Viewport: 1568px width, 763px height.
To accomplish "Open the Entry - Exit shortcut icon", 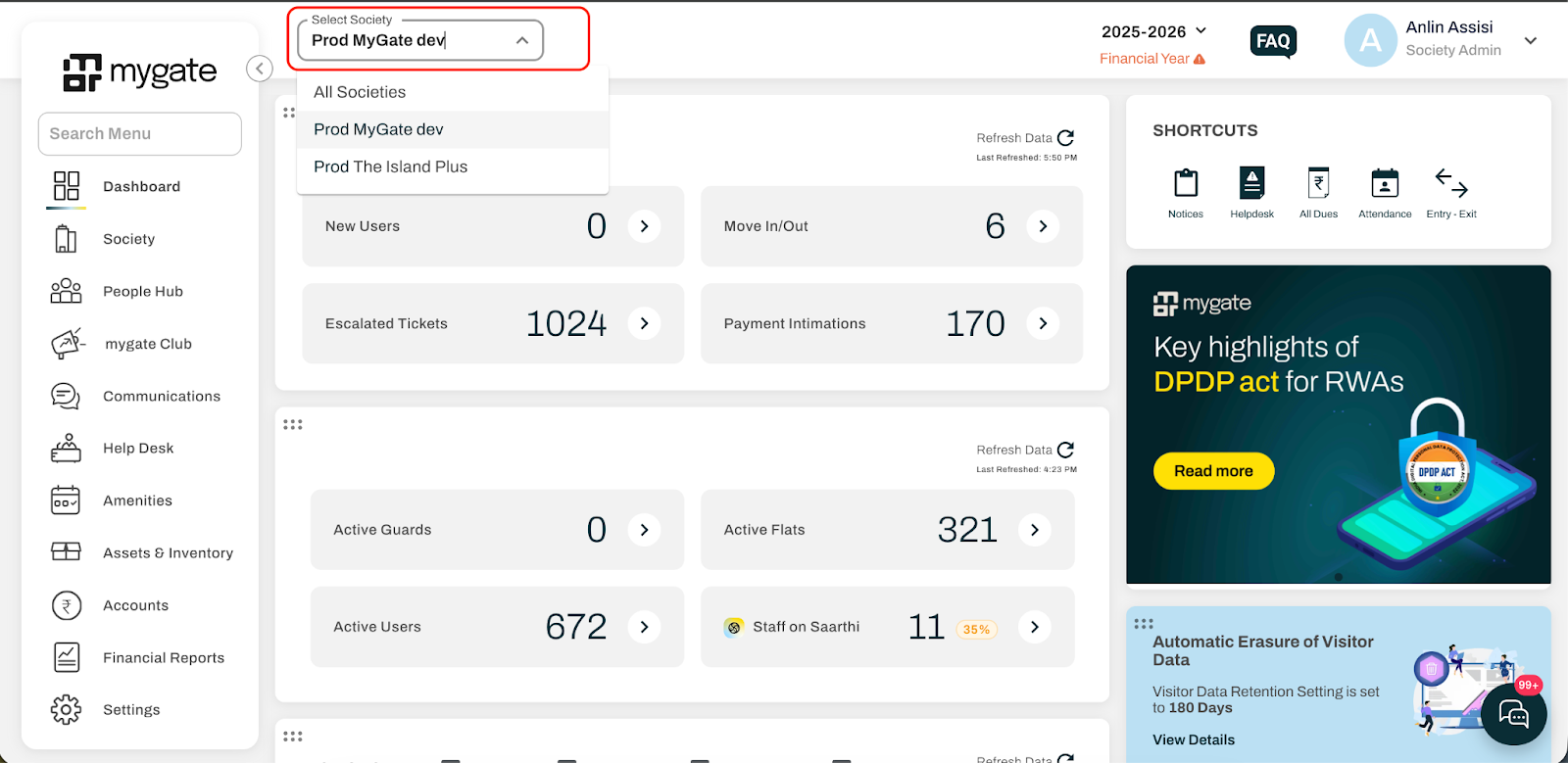I will coord(1451,183).
